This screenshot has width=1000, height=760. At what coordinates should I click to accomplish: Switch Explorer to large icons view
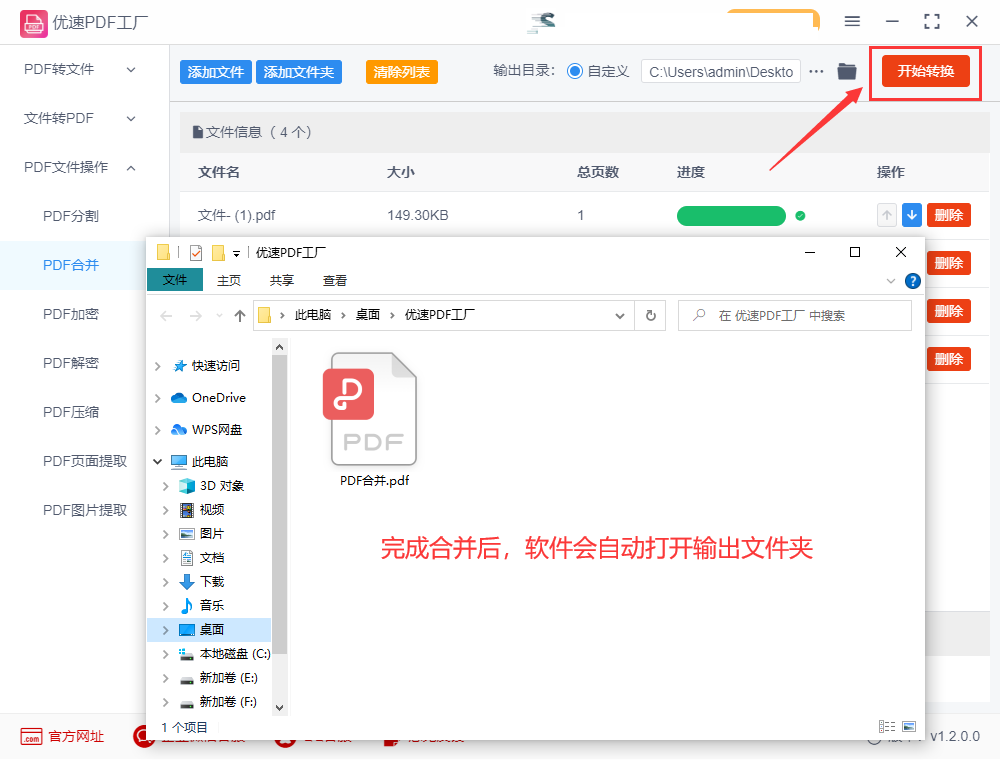pos(909,727)
